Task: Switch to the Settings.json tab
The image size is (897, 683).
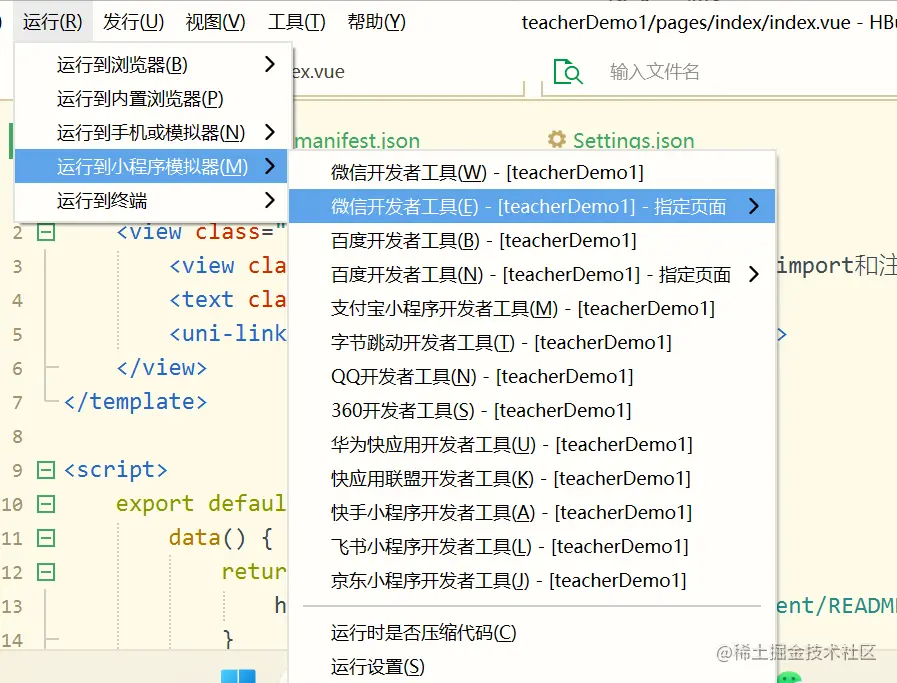Action: 634,141
